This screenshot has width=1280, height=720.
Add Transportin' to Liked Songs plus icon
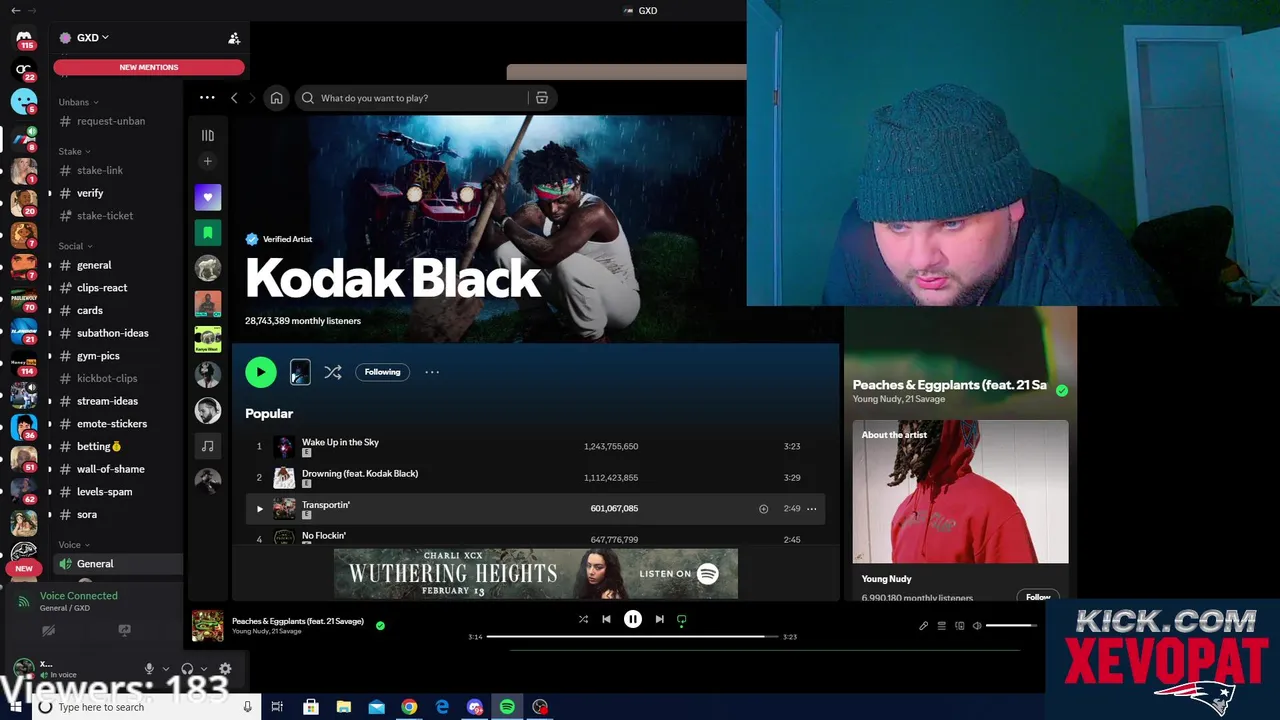[x=763, y=509]
